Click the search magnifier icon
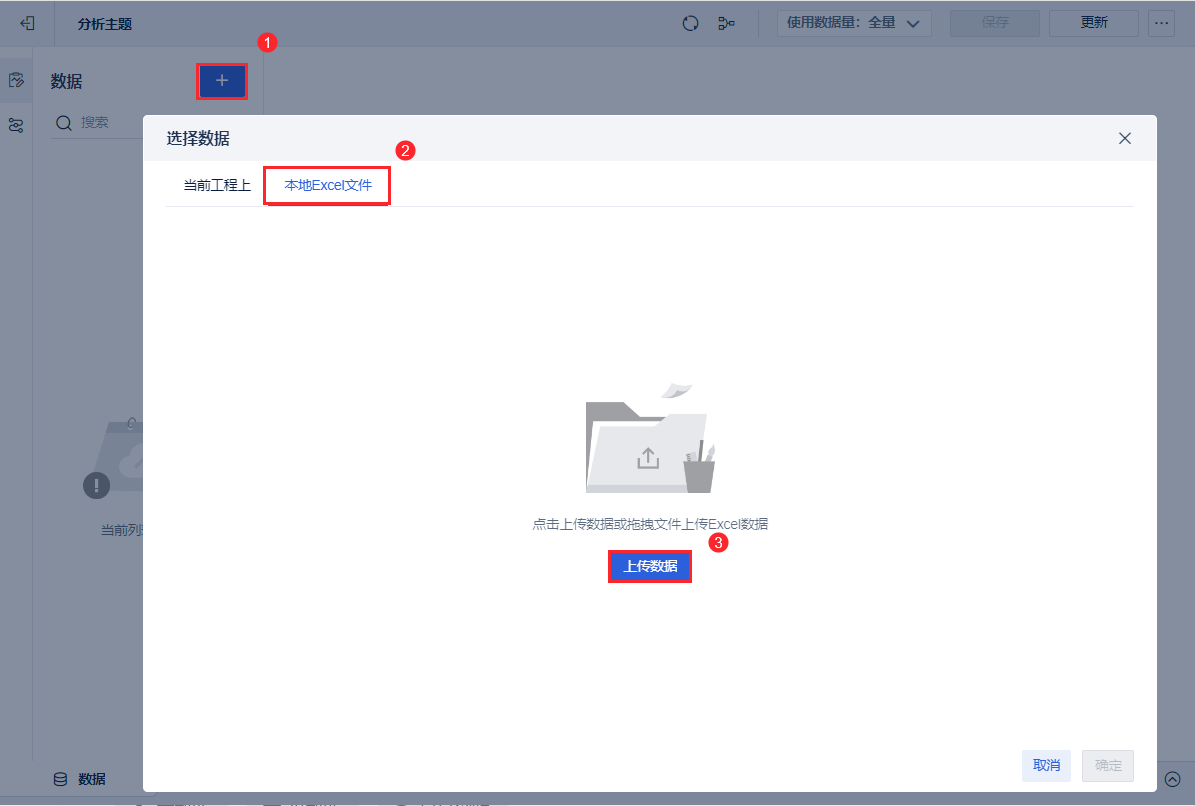Image resolution: width=1195 pixels, height=806 pixels. click(64, 123)
